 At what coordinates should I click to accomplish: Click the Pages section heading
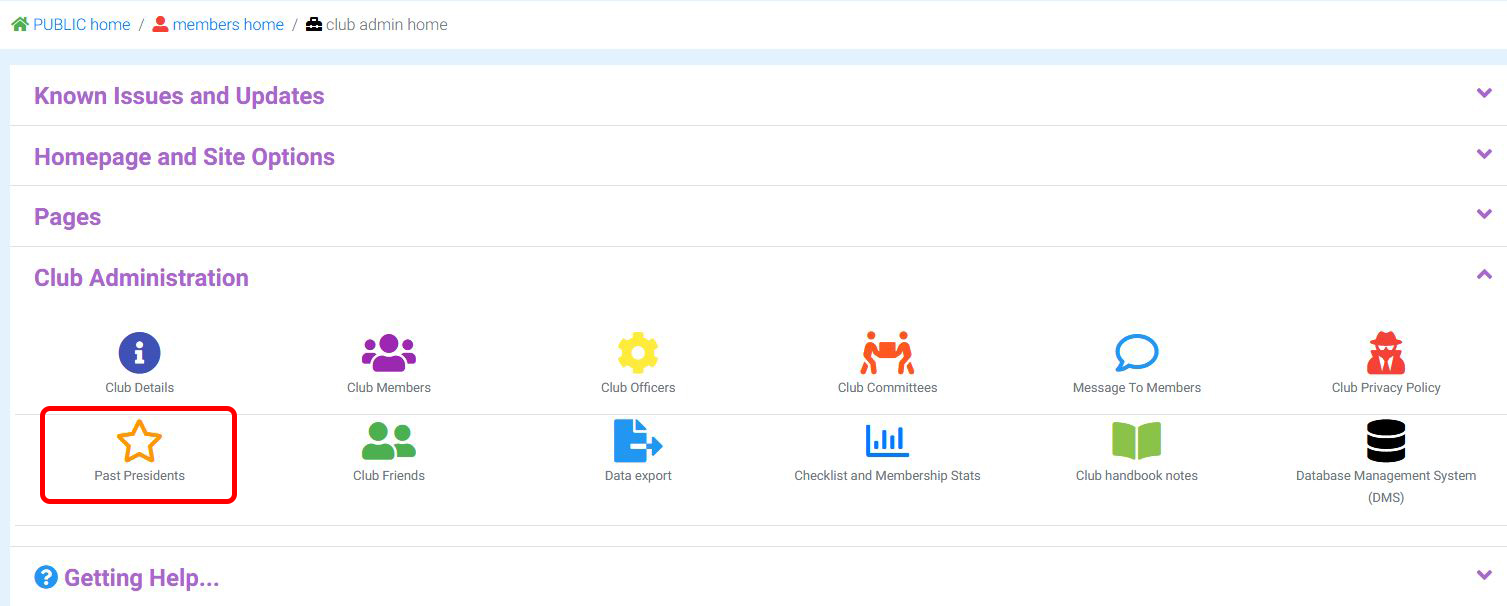67,217
